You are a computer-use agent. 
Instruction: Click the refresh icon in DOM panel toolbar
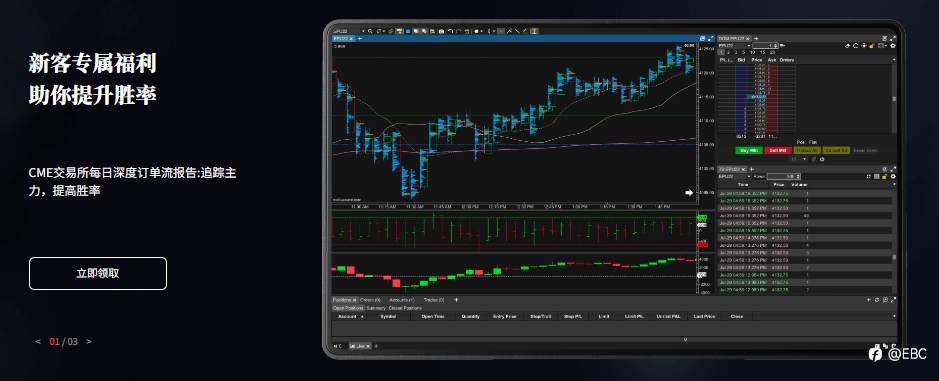(856, 46)
